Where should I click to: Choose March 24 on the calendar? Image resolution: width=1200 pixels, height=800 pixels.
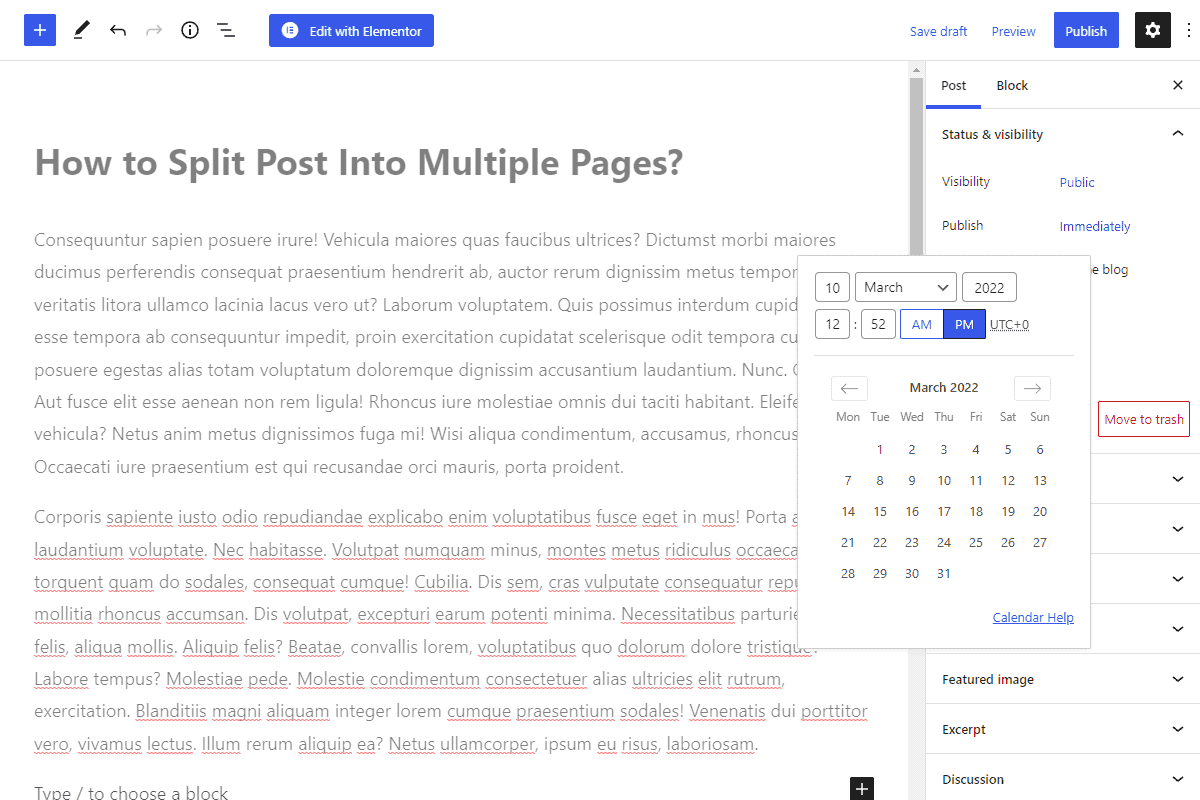944,543
